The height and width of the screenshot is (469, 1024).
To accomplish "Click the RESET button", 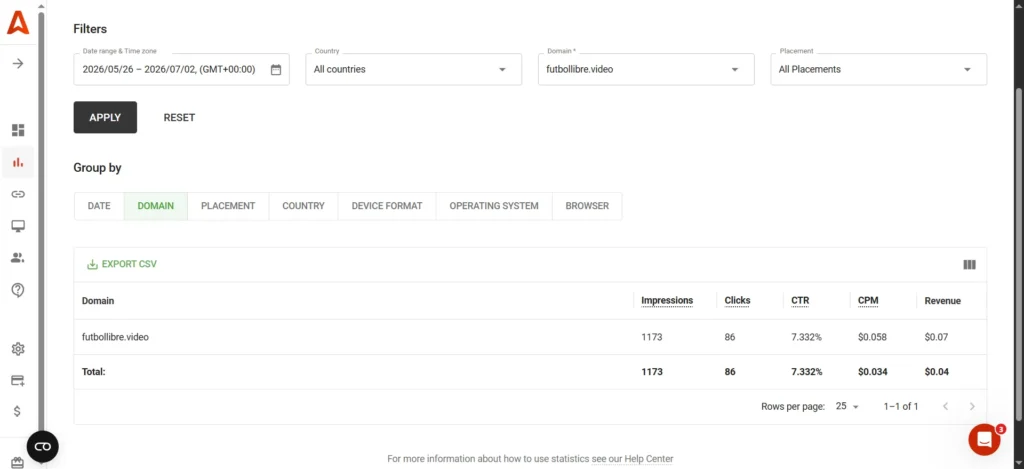I will [179, 118].
